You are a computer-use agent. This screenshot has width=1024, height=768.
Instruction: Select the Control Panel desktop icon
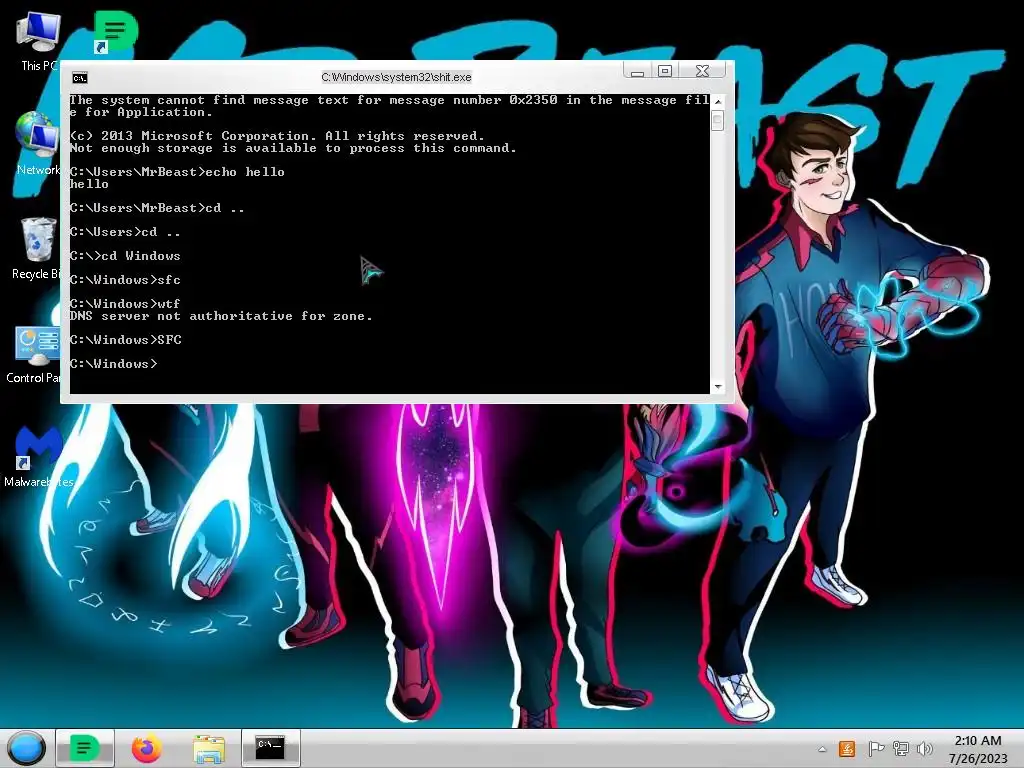(34, 353)
